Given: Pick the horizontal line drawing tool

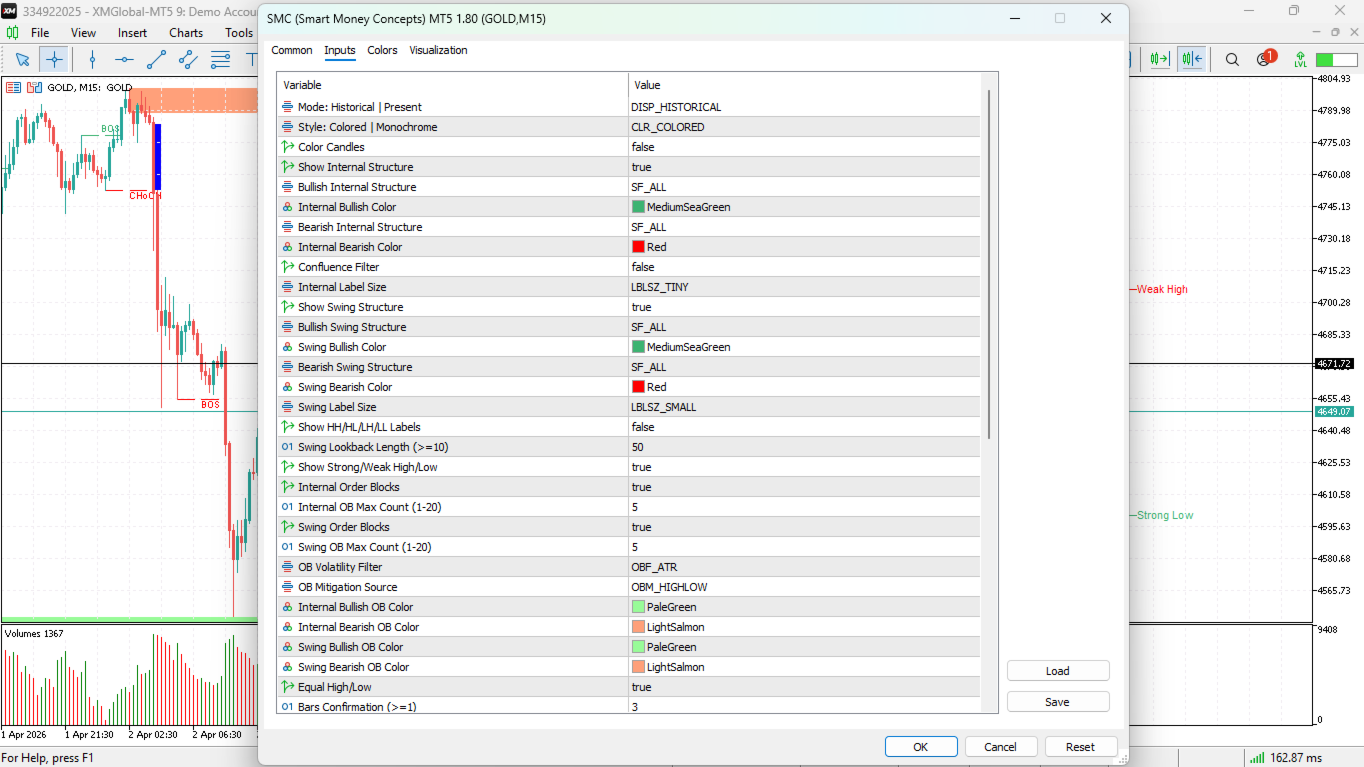Looking at the screenshot, I should click(x=124, y=59).
